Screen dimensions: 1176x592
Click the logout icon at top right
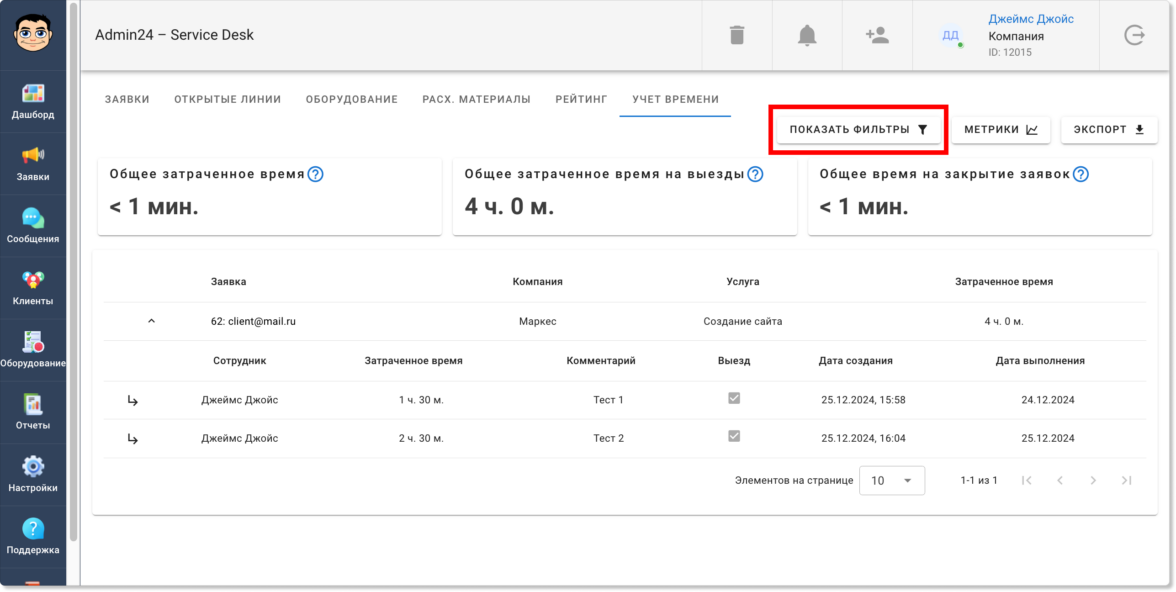(1134, 36)
